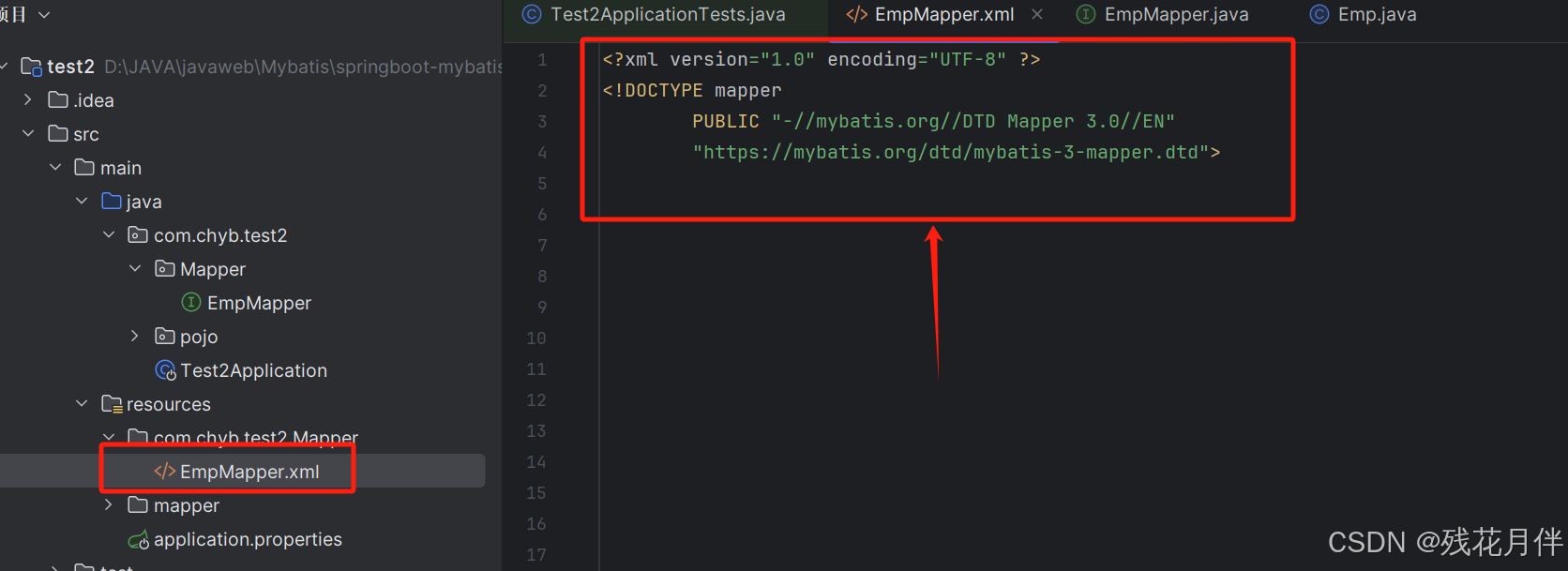Screen dimensions: 1568x571
Task: Select the resources folder label in tree
Action: coord(169,404)
